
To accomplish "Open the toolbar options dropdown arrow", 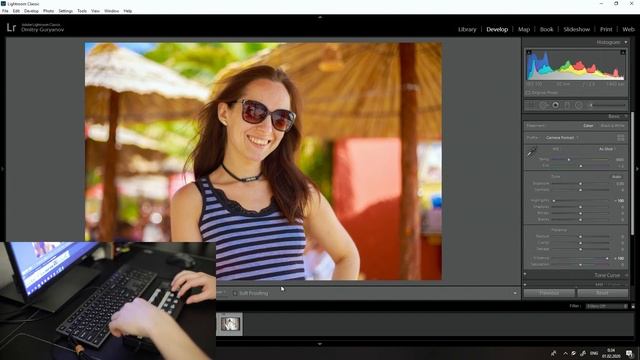I will [515, 293].
